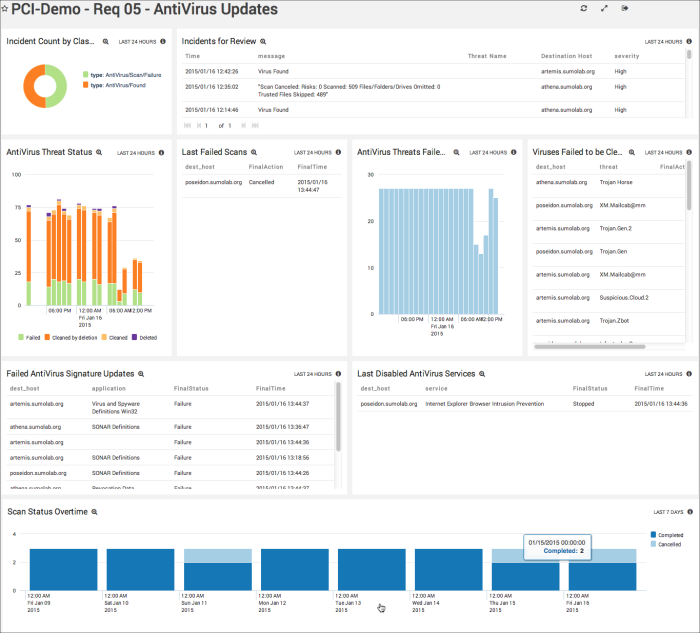Toggle Cleaned by deletion legend entry
The height and width of the screenshot is (633, 700).
[x=75, y=338]
